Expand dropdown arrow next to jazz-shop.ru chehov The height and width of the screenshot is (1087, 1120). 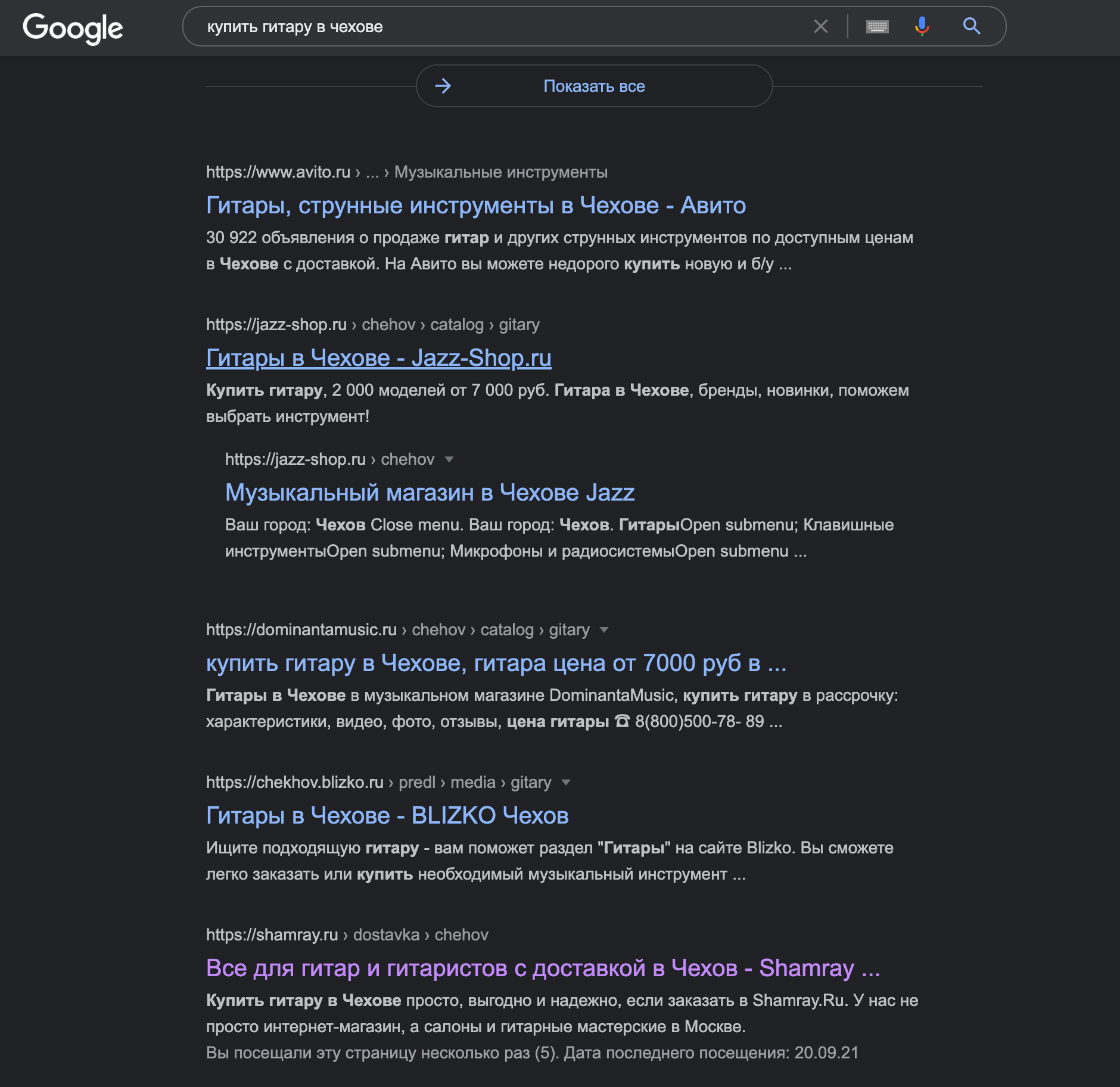pos(449,459)
